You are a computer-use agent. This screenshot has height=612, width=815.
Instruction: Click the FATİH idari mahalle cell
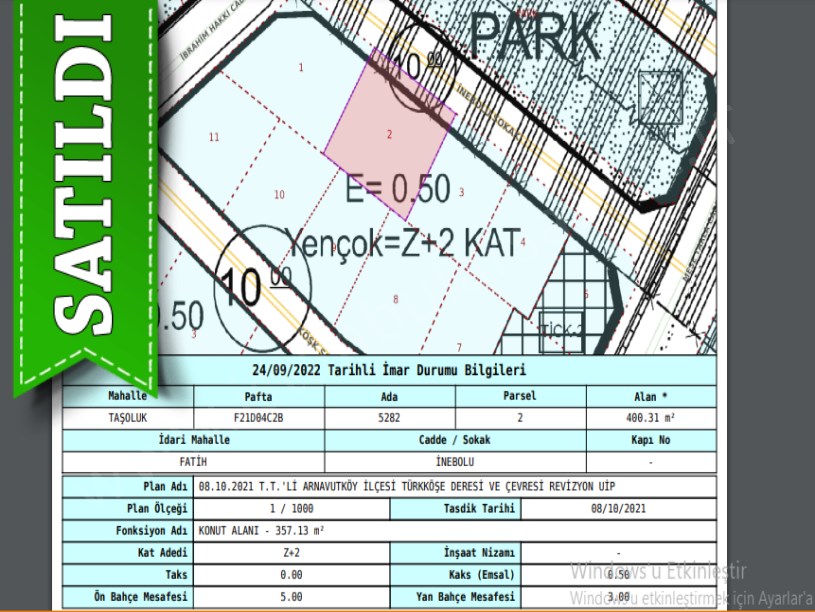click(x=192, y=463)
